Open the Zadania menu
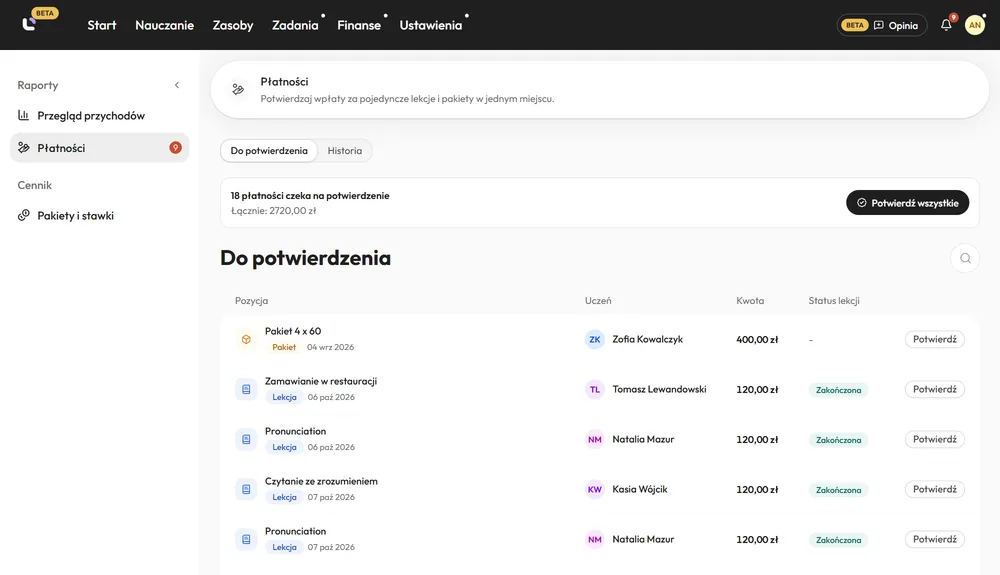1000x575 pixels. [x=295, y=25]
